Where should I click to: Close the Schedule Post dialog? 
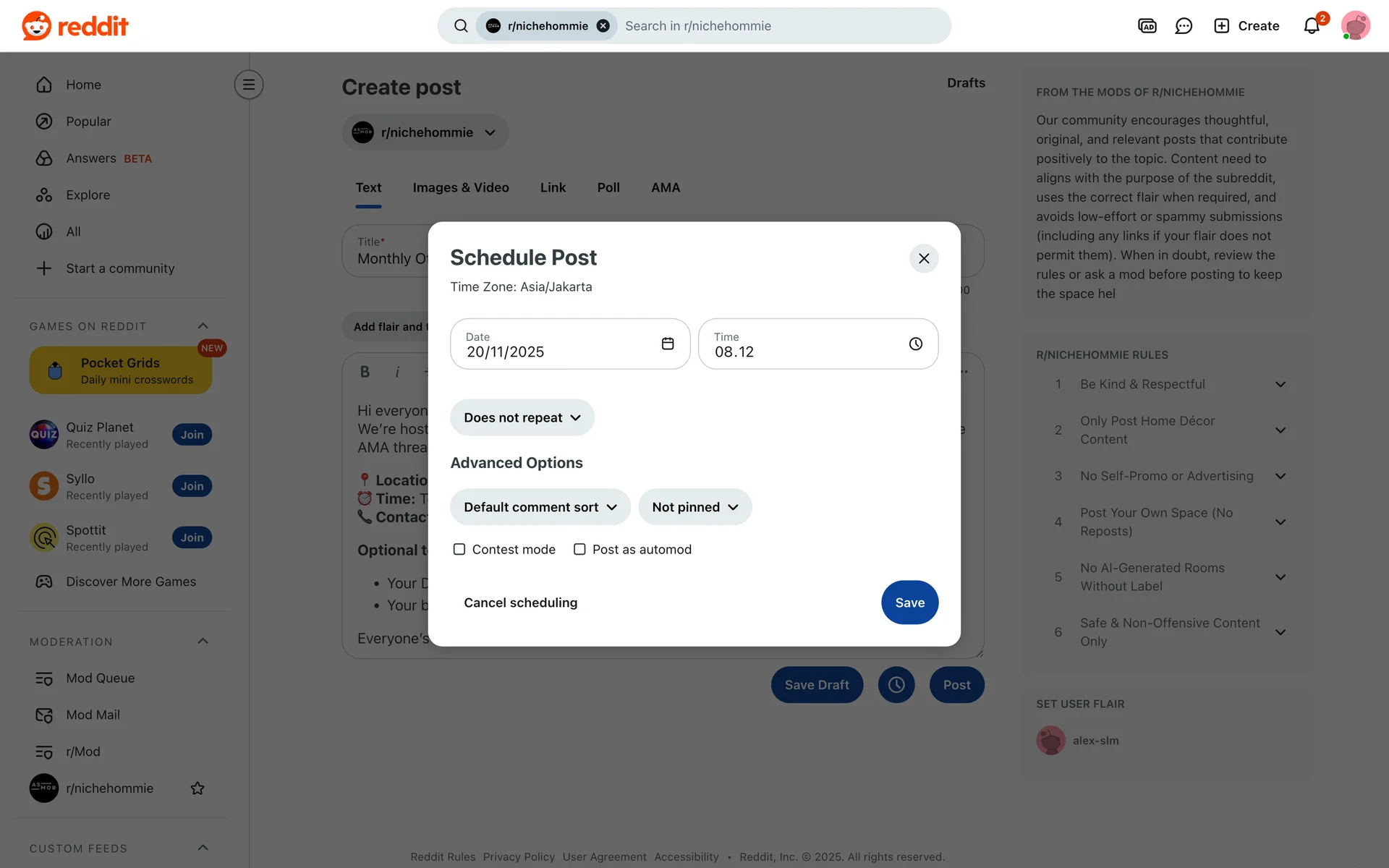point(923,258)
